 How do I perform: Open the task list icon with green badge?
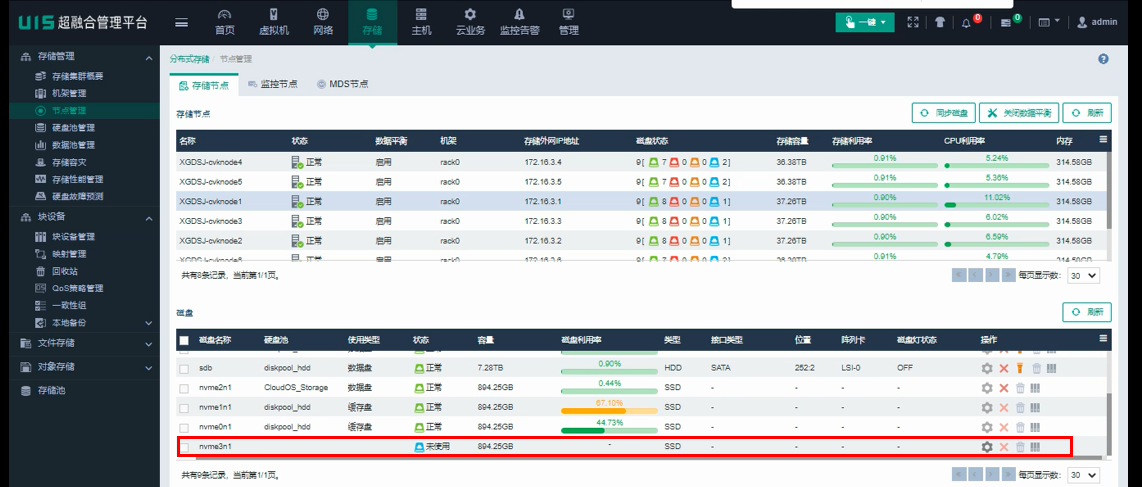point(1007,22)
